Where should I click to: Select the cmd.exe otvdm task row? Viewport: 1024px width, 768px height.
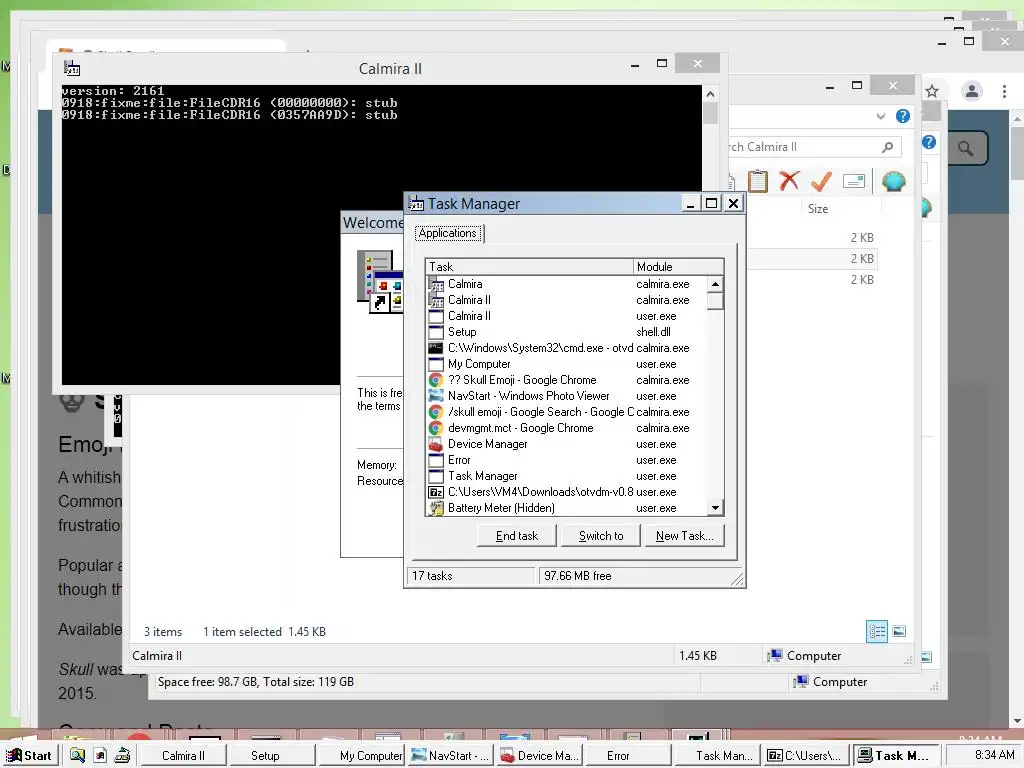[x=567, y=348]
